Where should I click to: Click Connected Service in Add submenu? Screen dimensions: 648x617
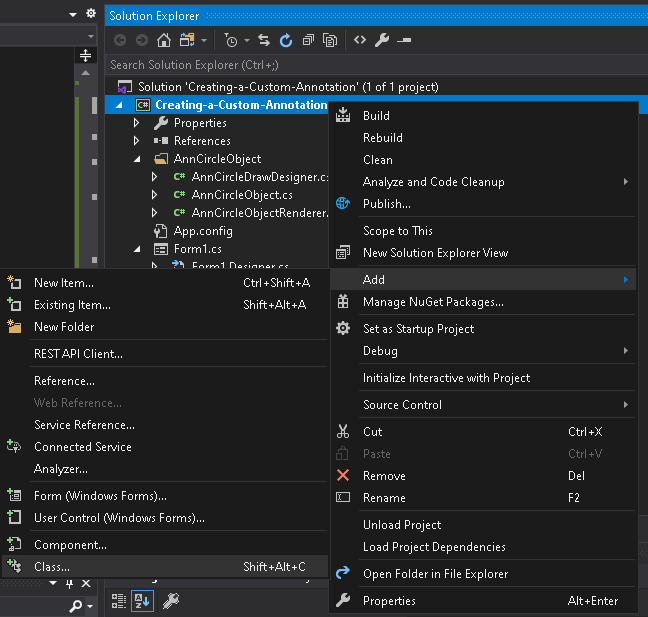pyautogui.click(x=164, y=447)
